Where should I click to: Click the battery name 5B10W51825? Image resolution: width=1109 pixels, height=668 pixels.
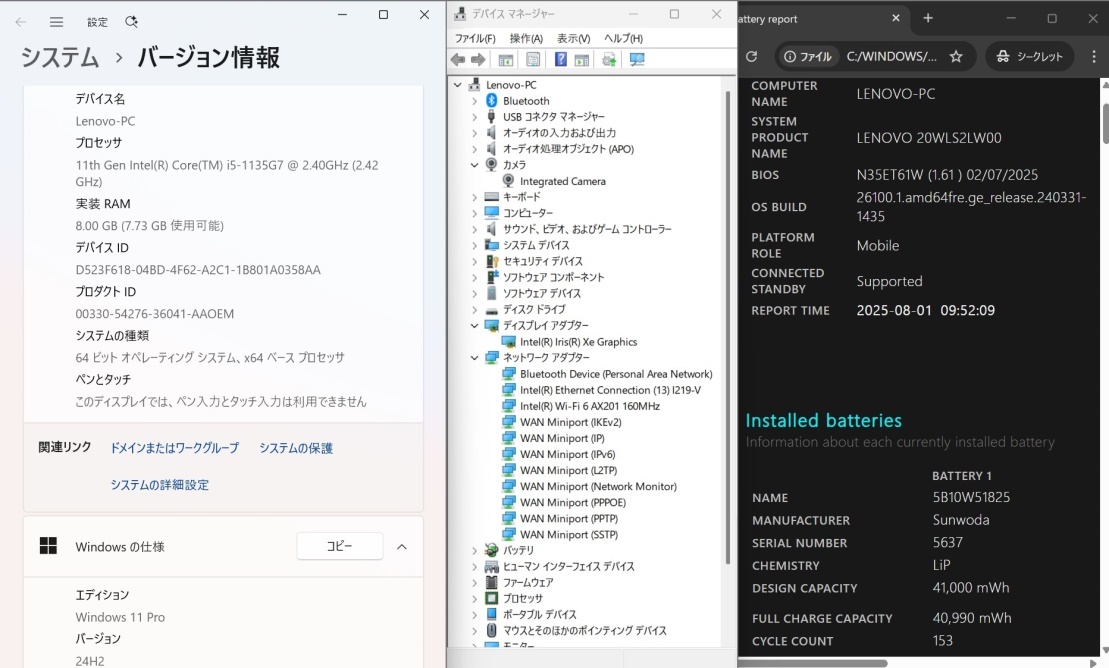pos(971,497)
